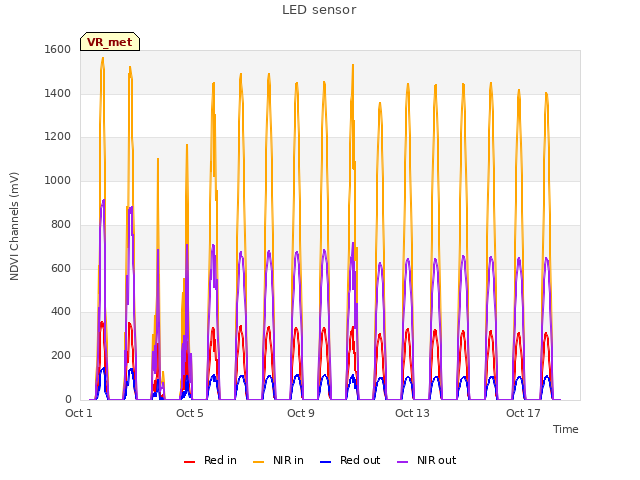The image size is (640, 480).
Task: Click the 1400 y-axis tick label
Action: (x=58, y=93)
